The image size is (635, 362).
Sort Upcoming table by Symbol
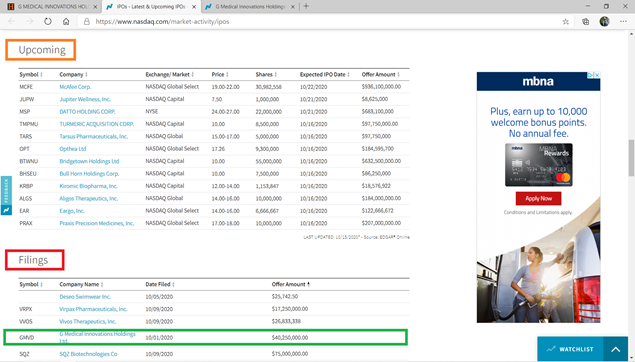click(31, 75)
